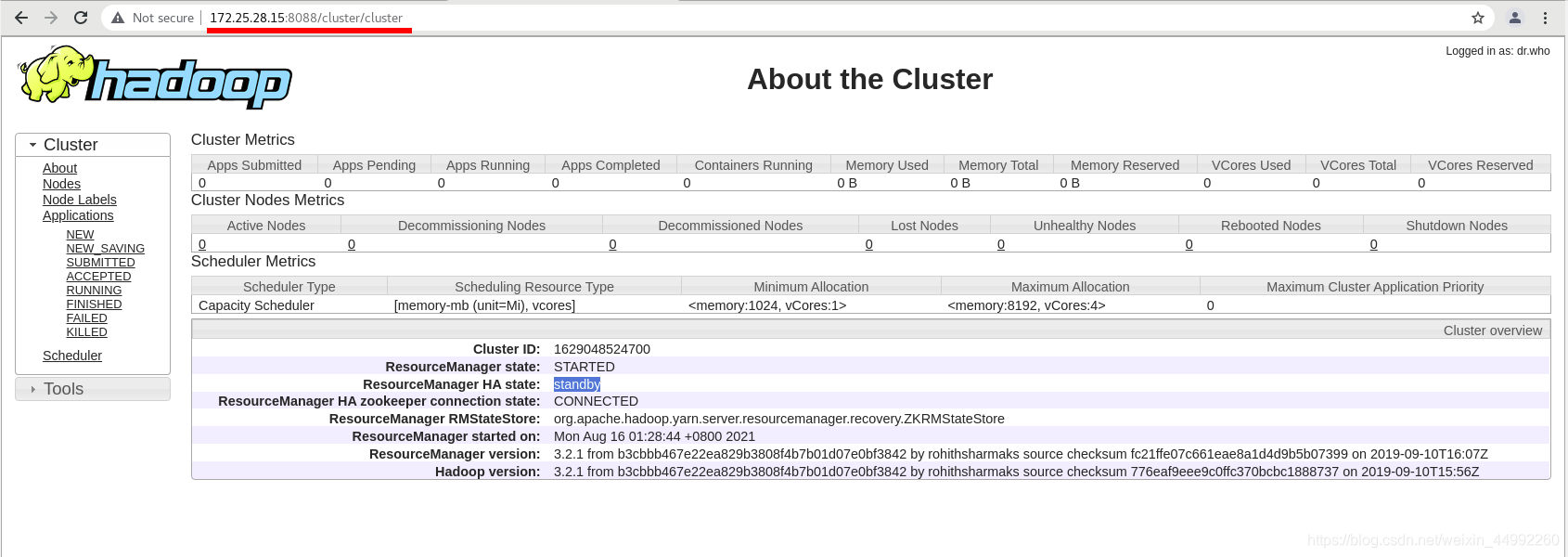The width and height of the screenshot is (1568, 557).
Task: Click the ZKRMStateStore class name value
Action: coord(779,419)
